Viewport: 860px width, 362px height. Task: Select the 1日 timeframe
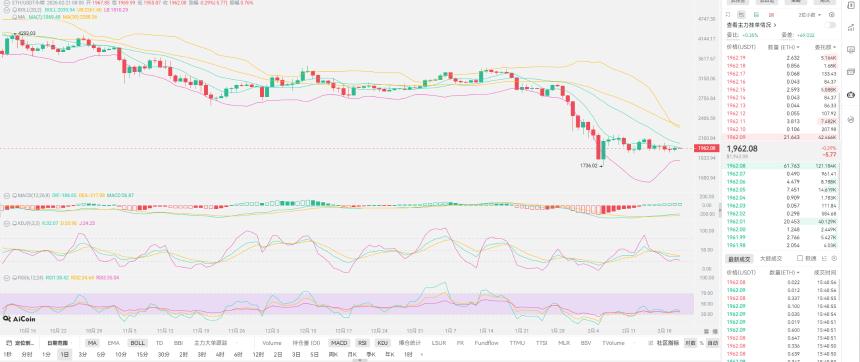[x=65, y=354]
